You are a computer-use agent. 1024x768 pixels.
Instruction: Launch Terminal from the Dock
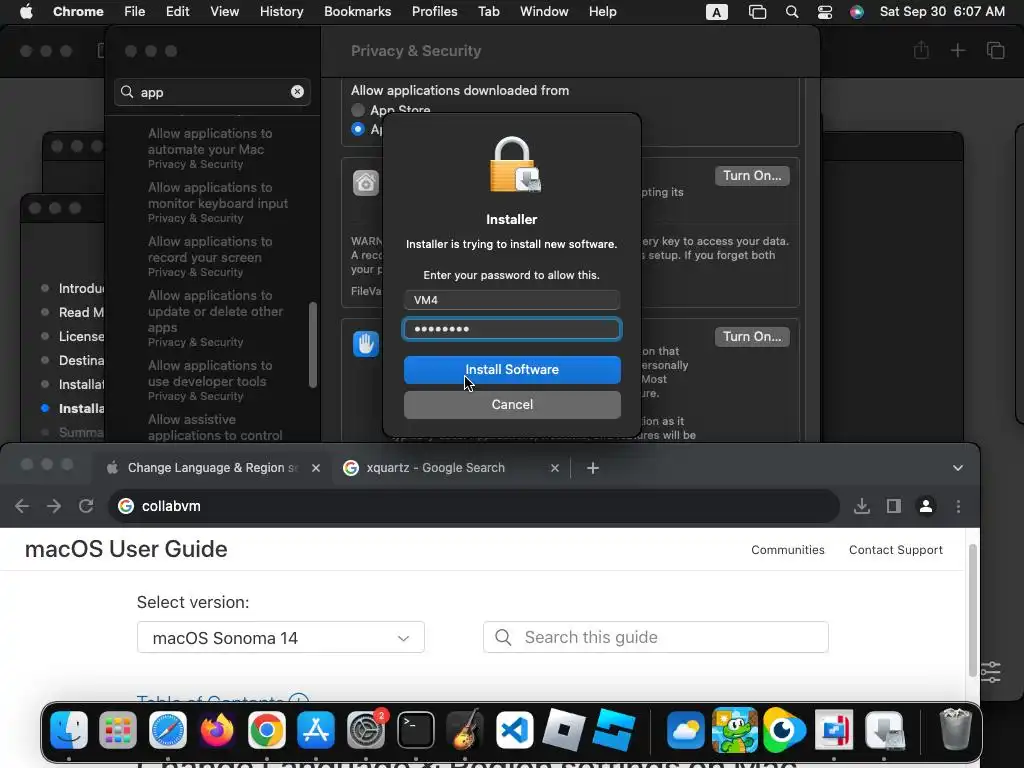416,729
